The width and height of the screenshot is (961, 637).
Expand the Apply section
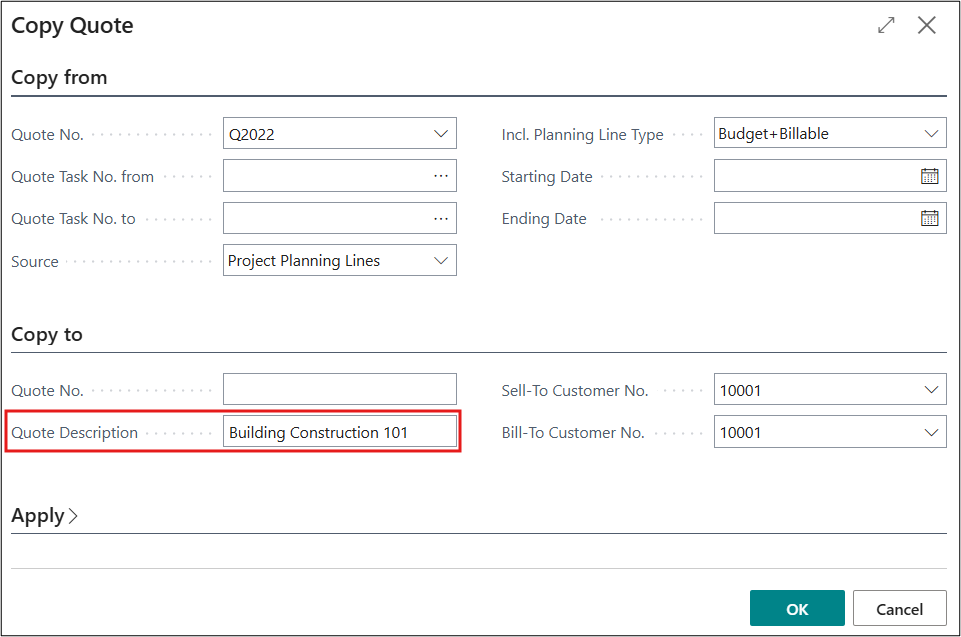45,516
